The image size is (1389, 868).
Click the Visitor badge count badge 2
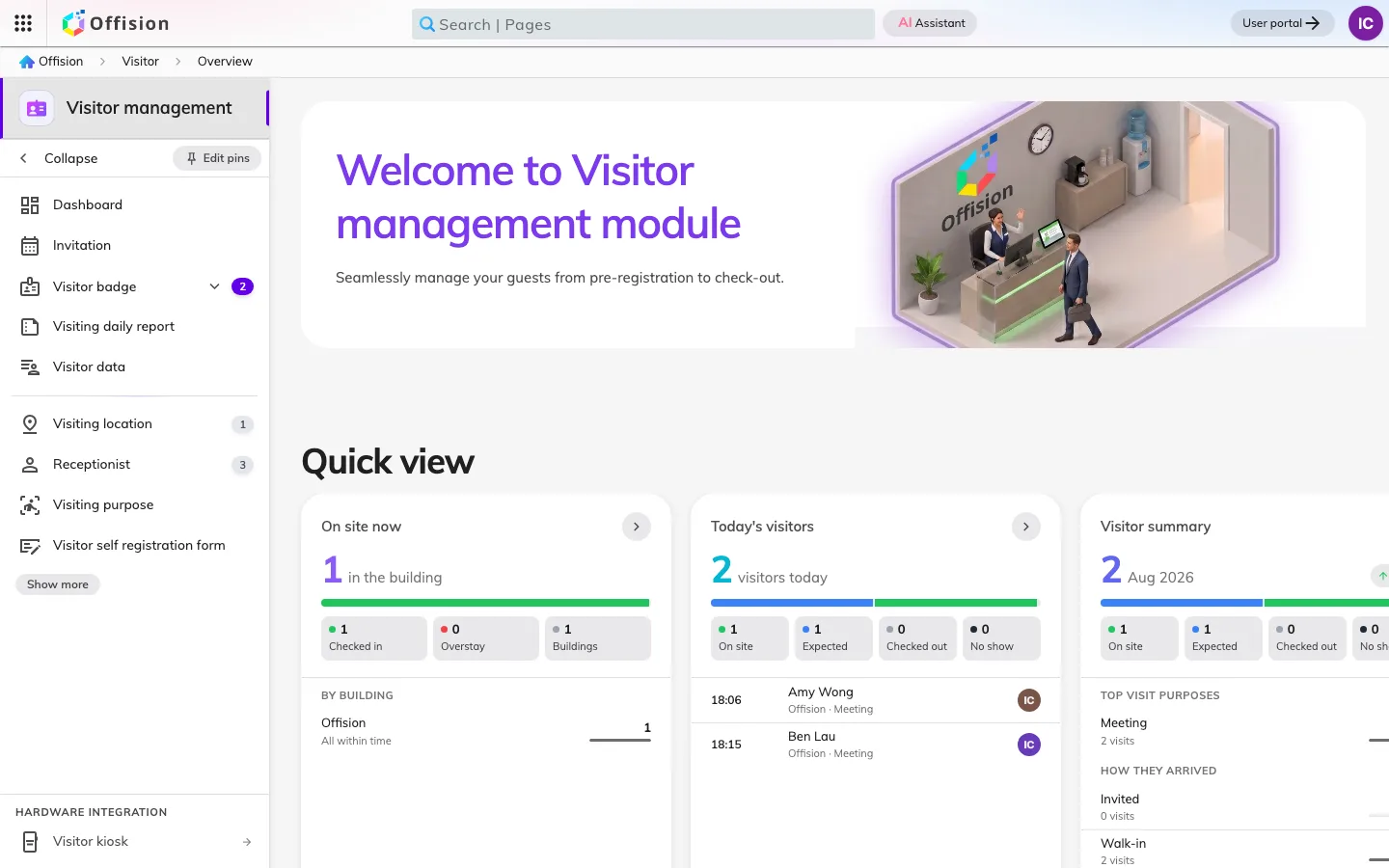tap(242, 286)
